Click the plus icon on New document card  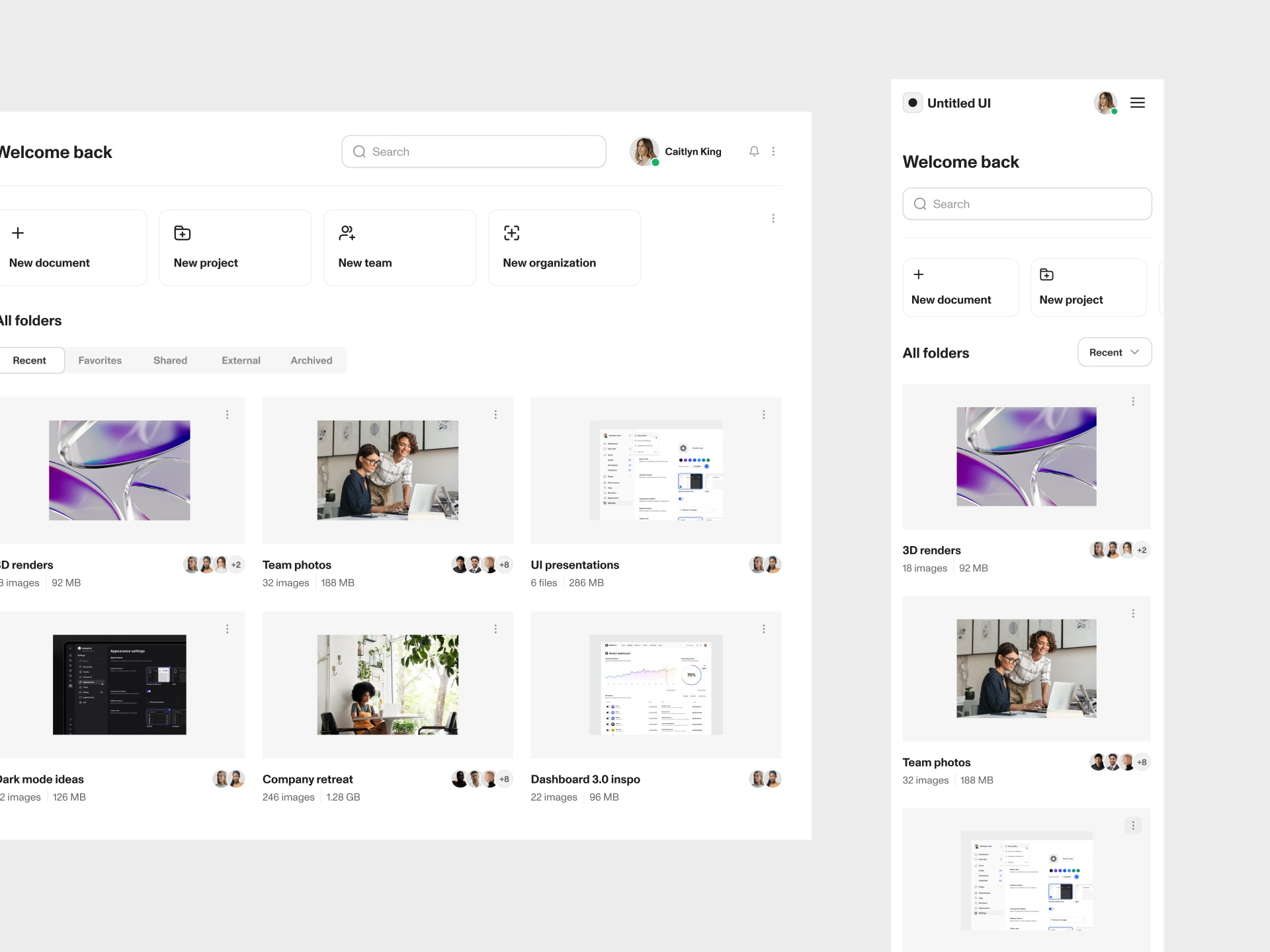[18, 233]
